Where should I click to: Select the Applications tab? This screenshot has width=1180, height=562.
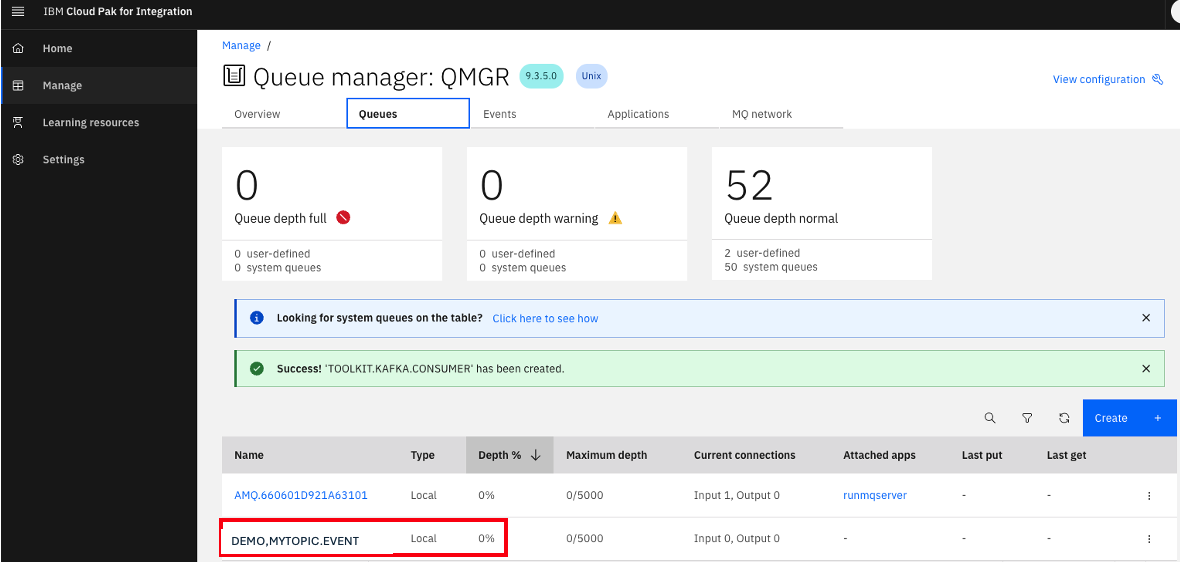click(638, 114)
